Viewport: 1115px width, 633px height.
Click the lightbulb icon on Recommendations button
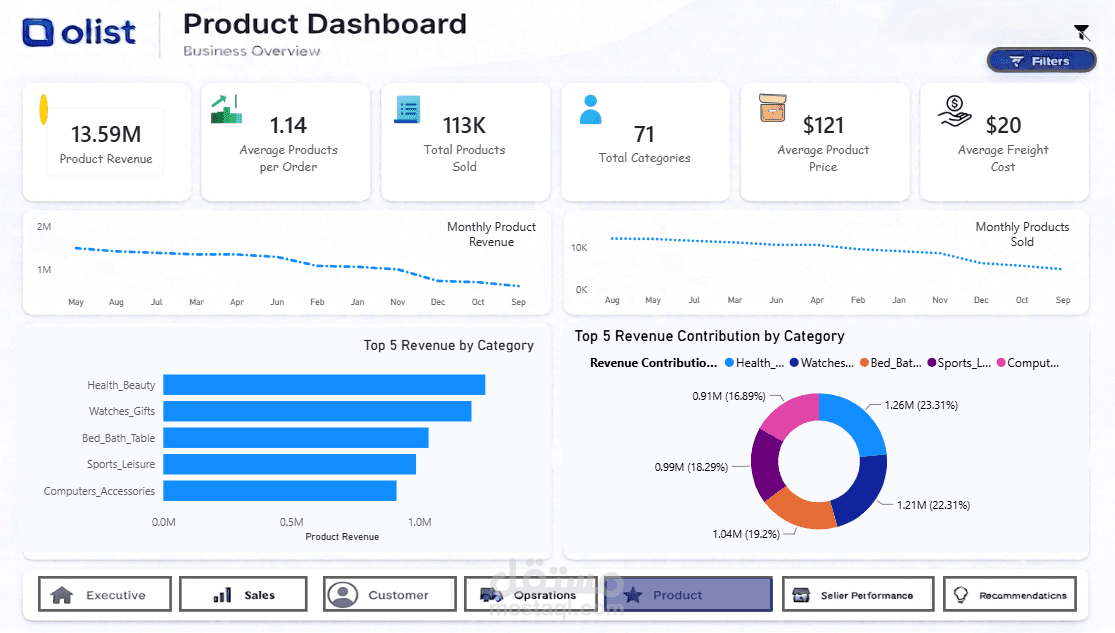[x=961, y=595]
